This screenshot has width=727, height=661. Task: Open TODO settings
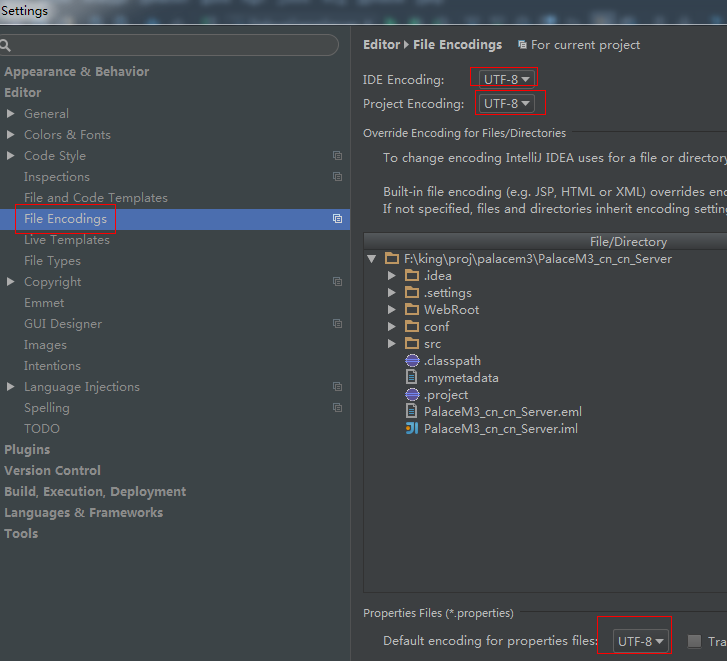(x=42, y=429)
